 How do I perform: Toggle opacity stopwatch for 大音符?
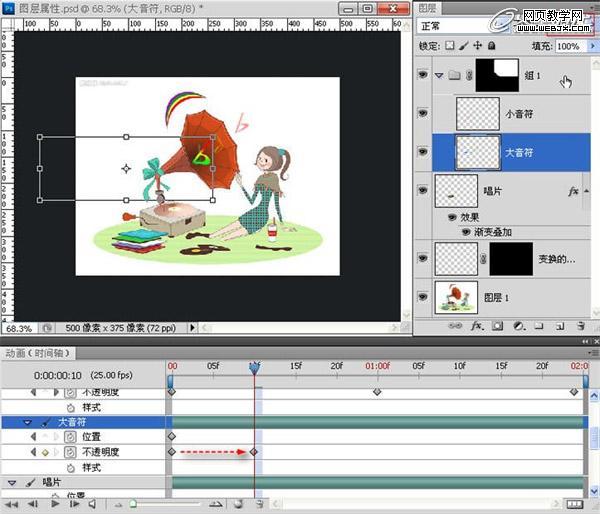pyautogui.click(x=70, y=452)
